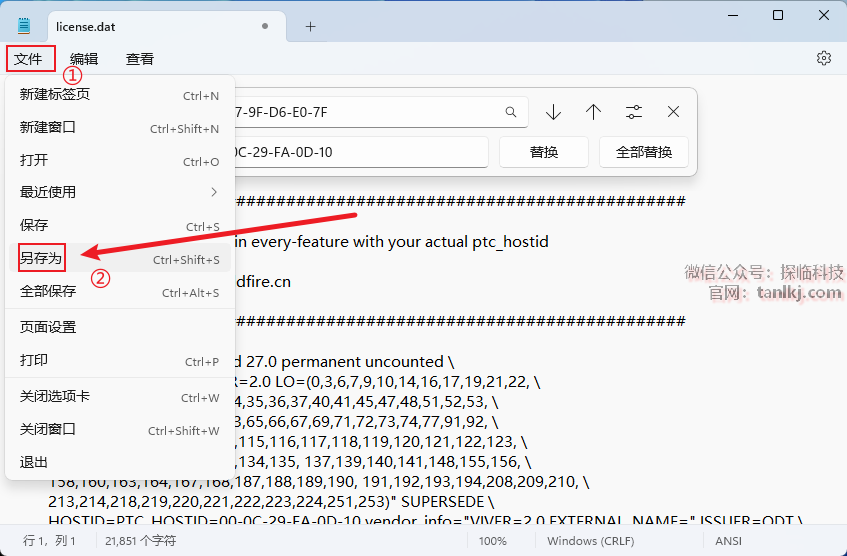The height and width of the screenshot is (556, 847).
Task: Click the replace text input field
Action: 360,152
